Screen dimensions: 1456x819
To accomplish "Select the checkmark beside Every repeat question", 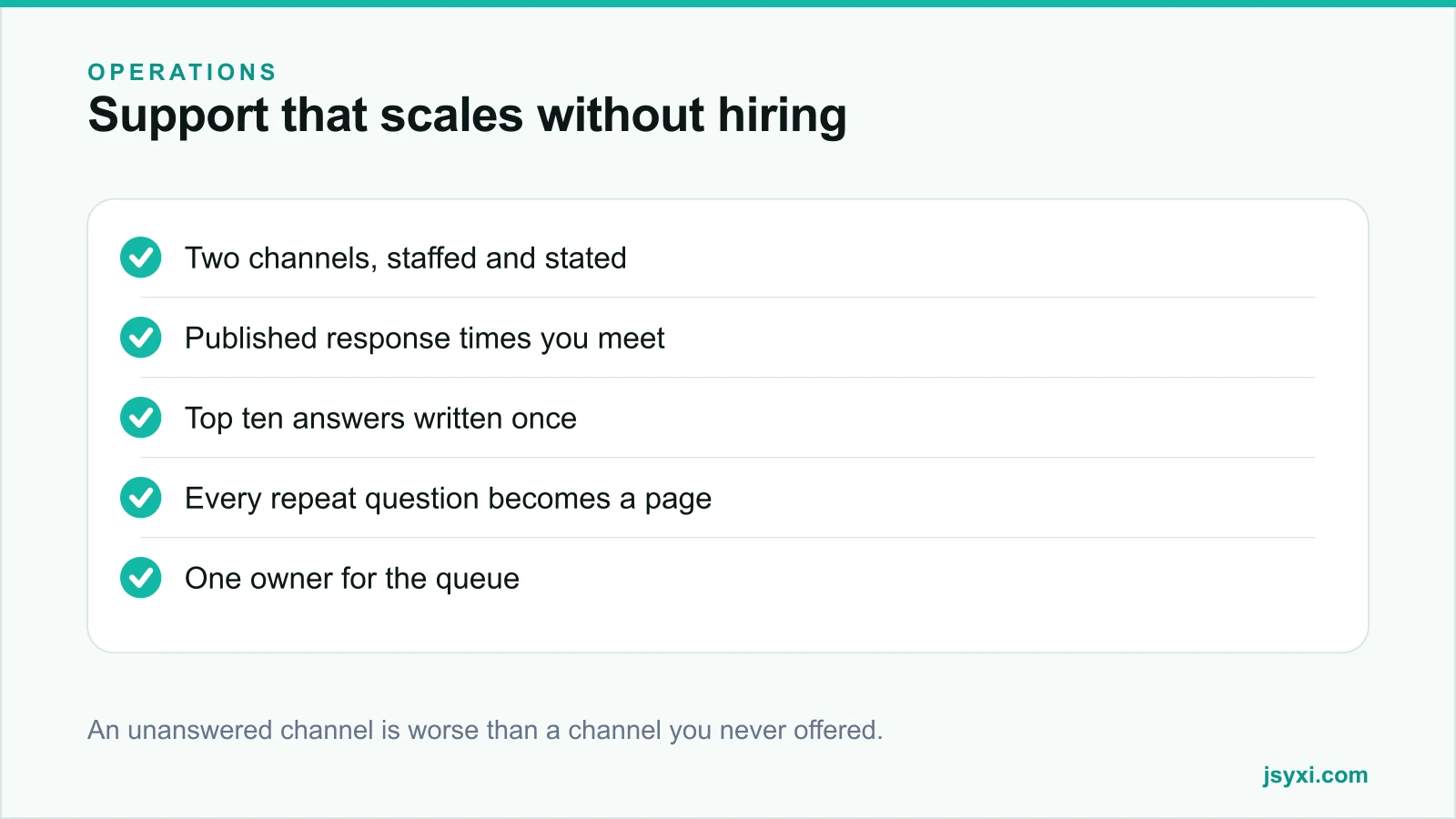I will click(x=141, y=498).
